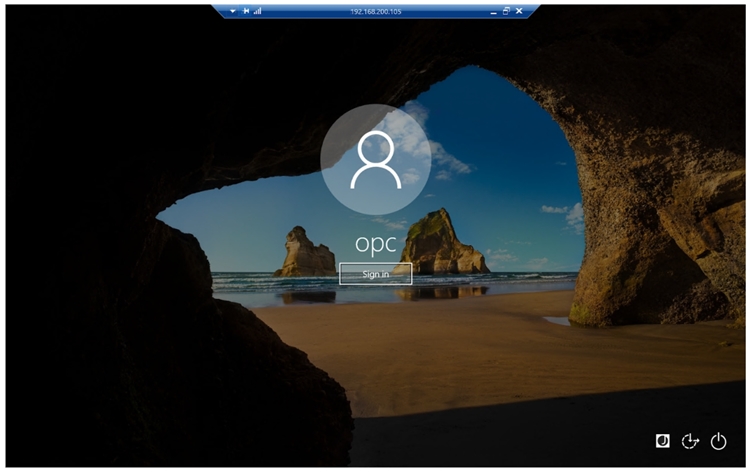750x472 pixels.
Task: Minimize the remote desktop session
Action: [493, 10]
